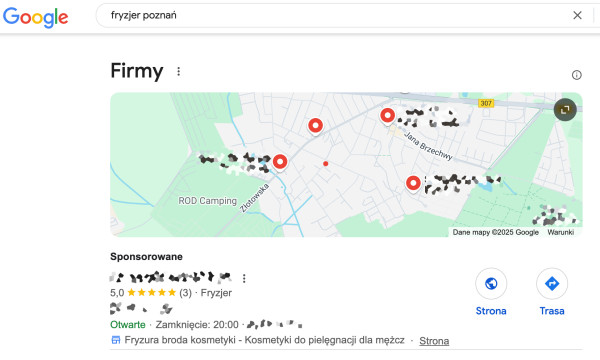Viewport: 600px width, 360px height.
Task: Select the map pin near Jana Brzechwy
Action: (387, 116)
